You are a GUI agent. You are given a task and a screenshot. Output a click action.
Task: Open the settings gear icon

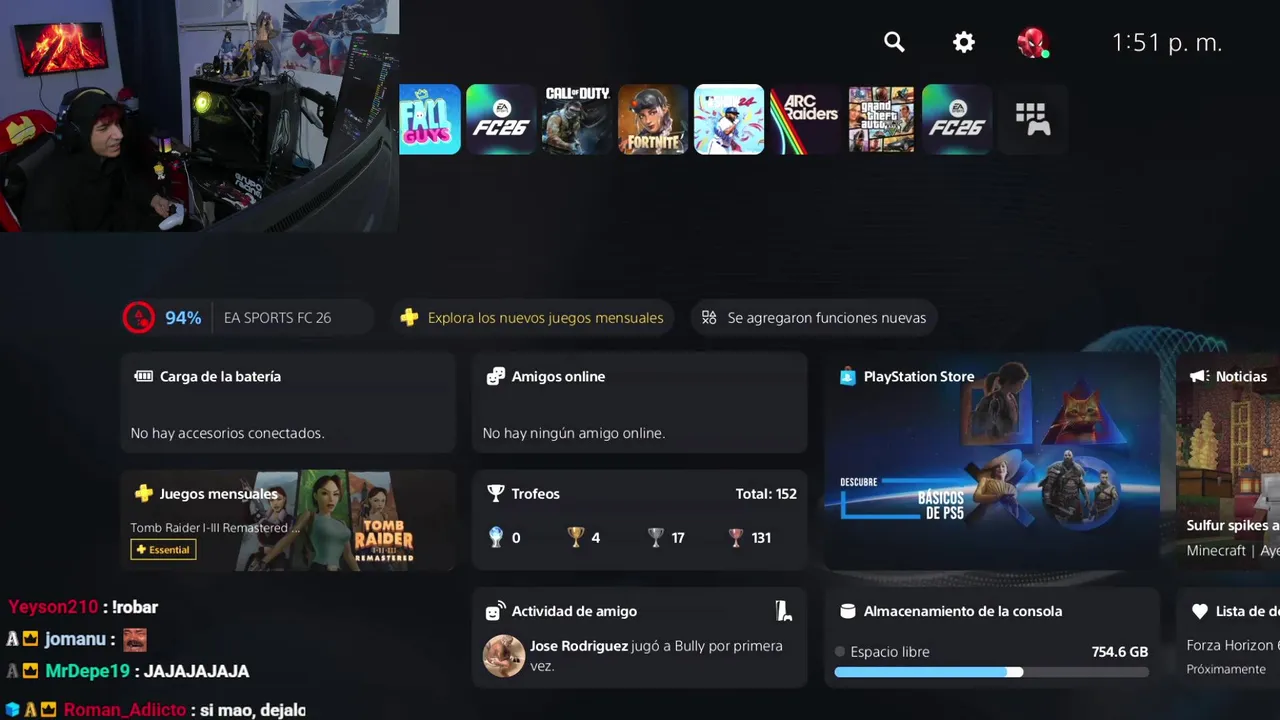pyautogui.click(x=964, y=42)
